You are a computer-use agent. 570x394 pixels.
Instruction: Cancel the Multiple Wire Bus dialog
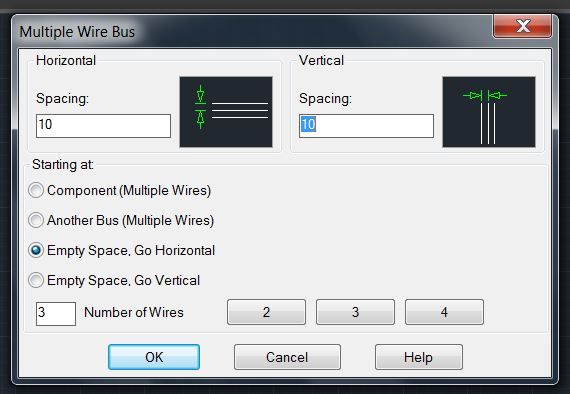(x=287, y=357)
